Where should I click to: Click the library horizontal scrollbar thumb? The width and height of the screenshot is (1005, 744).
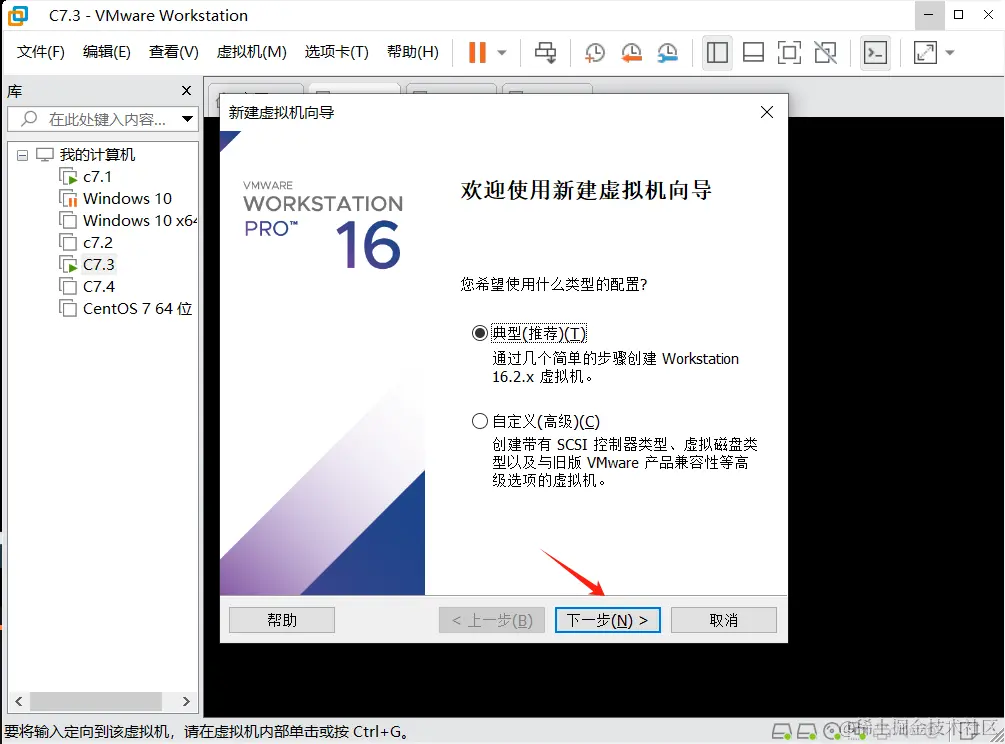pyautogui.click(x=96, y=701)
